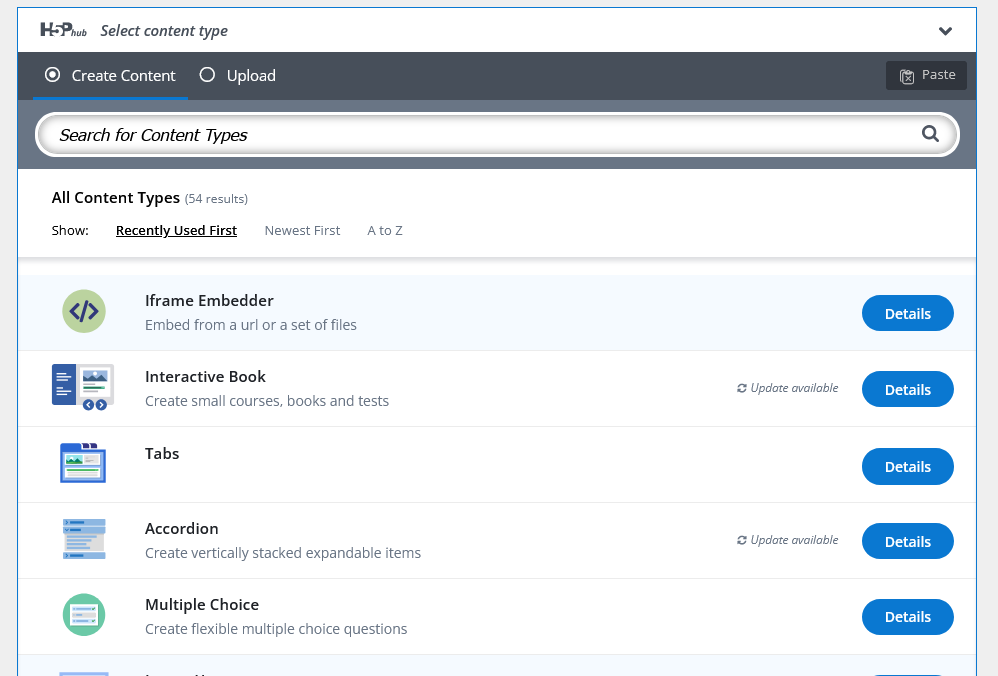
Task: Click the Interactive Book icon
Action: 83,387
